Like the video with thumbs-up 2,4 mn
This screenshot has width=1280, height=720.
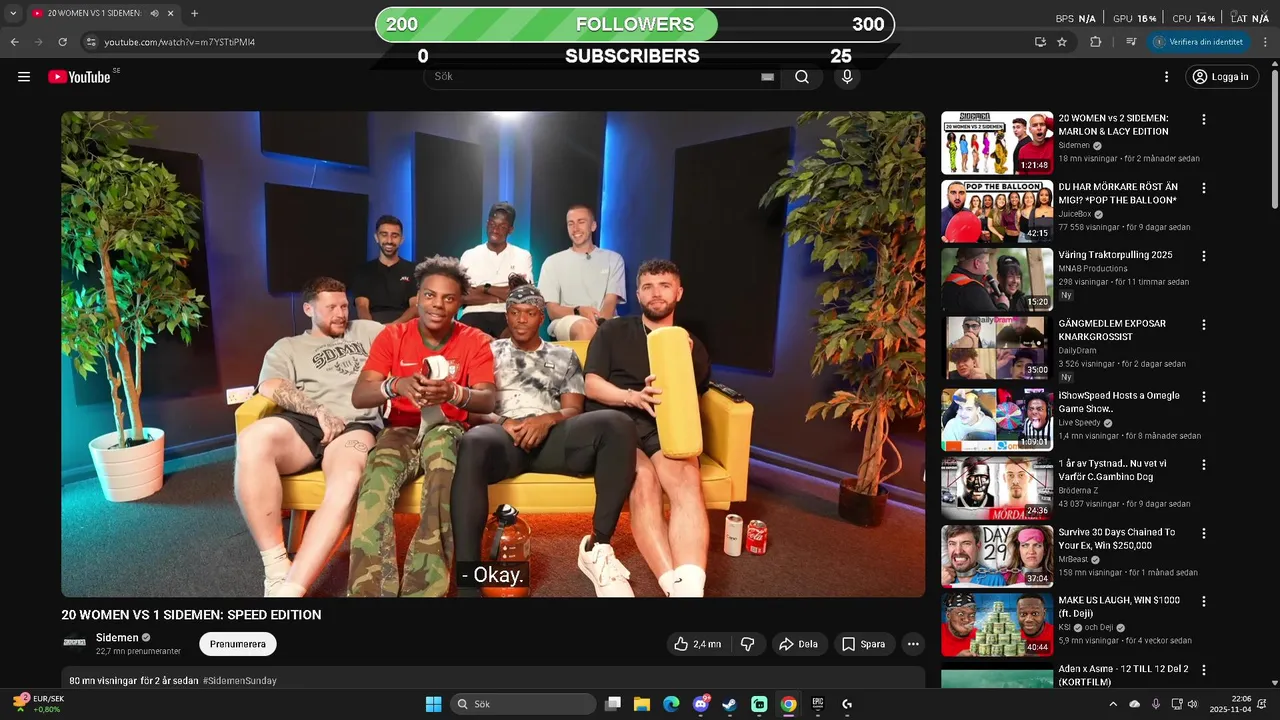tap(698, 644)
